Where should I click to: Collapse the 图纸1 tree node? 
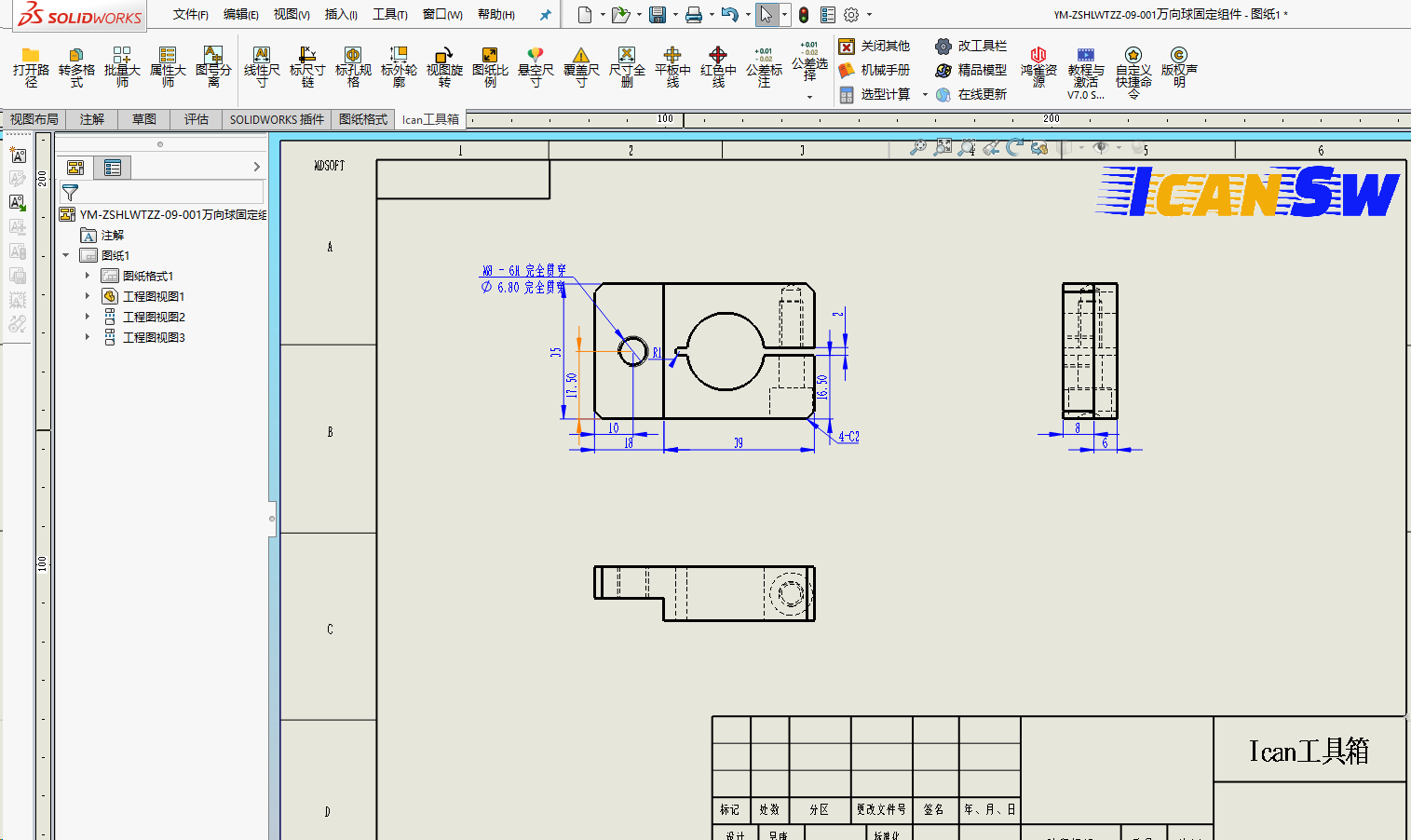(66, 255)
